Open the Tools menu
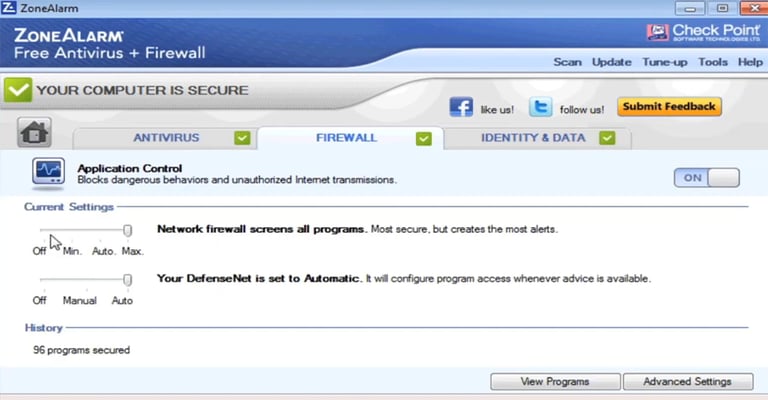Viewport: 768px width, 400px height. [712, 62]
